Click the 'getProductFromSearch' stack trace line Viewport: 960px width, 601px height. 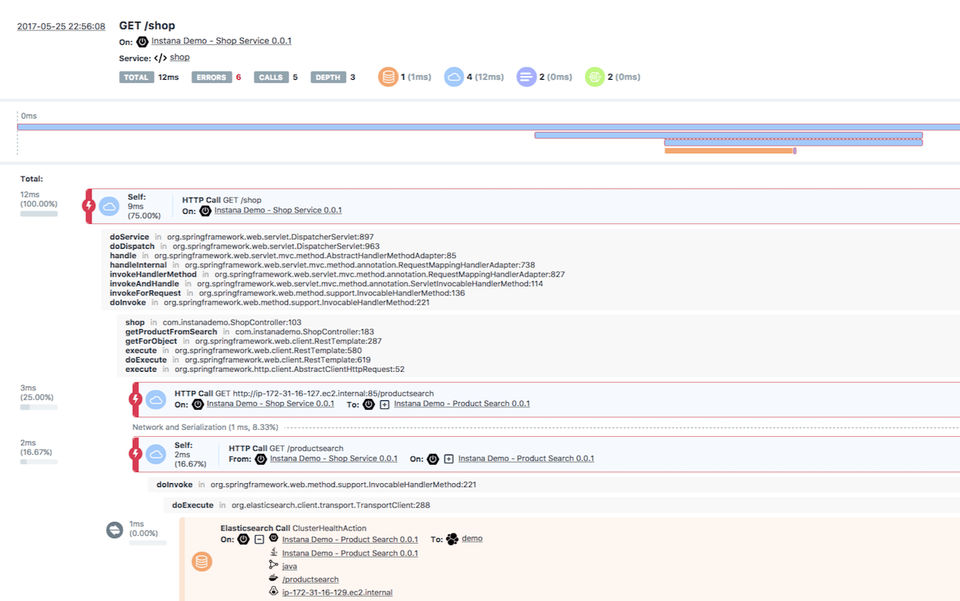(x=249, y=332)
